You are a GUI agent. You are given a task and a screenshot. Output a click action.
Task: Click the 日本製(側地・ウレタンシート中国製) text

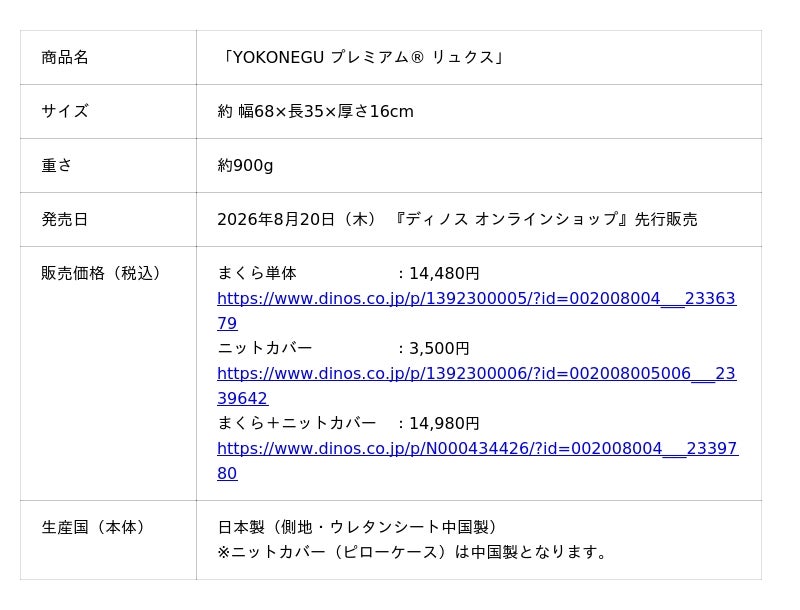pyautogui.click(x=357, y=527)
